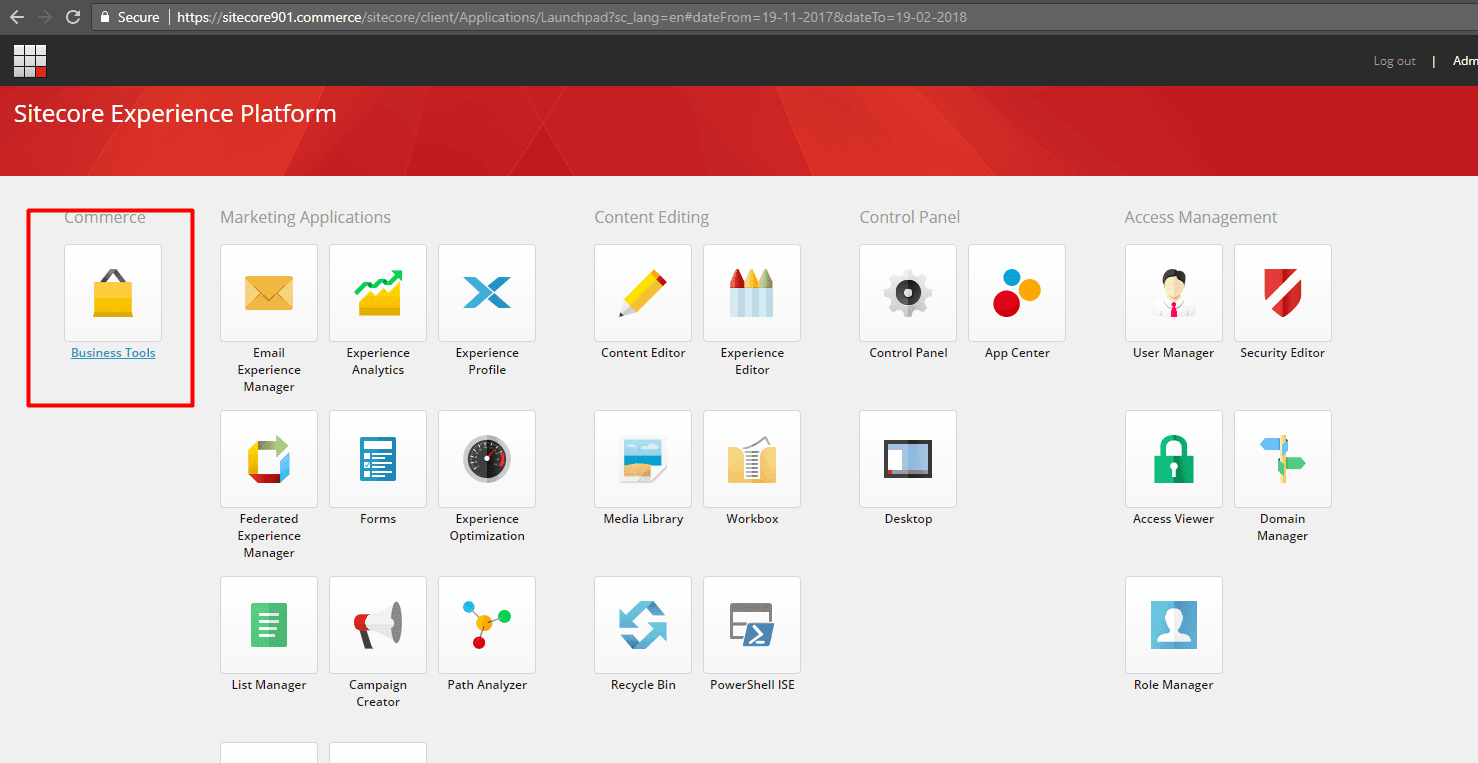Click the User Manager label
1478x763 pixels.
point(1174,353)
